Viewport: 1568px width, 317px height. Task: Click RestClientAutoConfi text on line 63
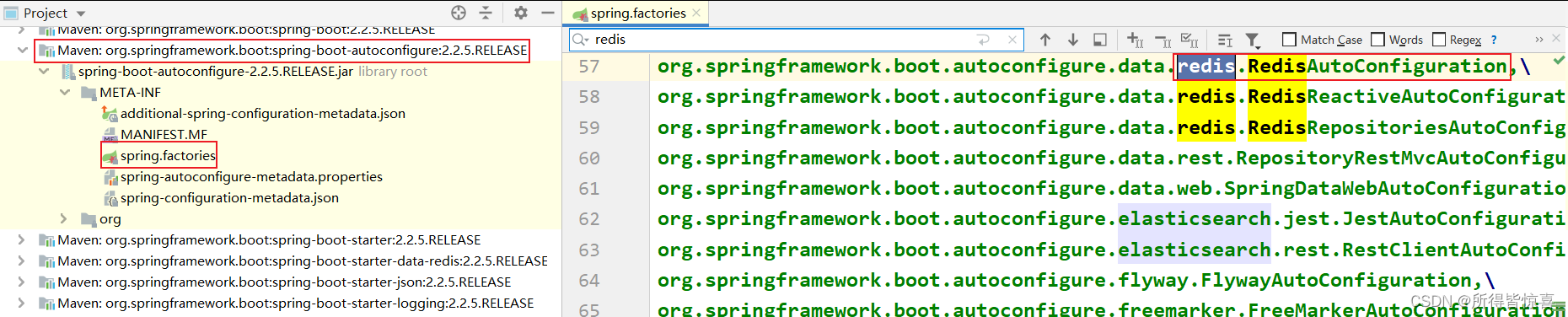pyautogui.click(x=1453, y=250)
